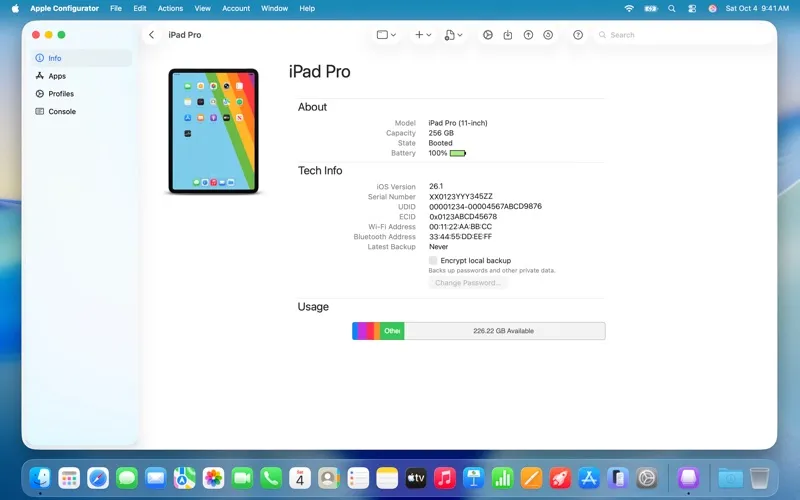Open the view mode dropdown in toolbar
The image size is (800, 500).
tap(386, 35)
